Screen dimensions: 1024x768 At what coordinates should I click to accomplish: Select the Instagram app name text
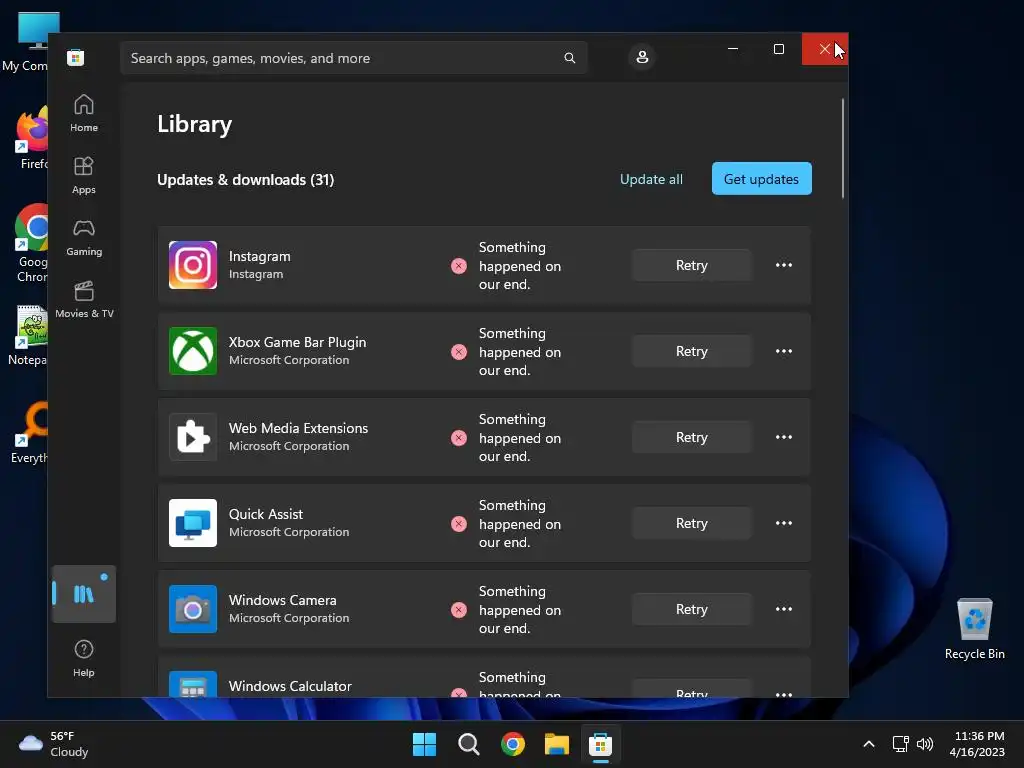pos(259,256)
